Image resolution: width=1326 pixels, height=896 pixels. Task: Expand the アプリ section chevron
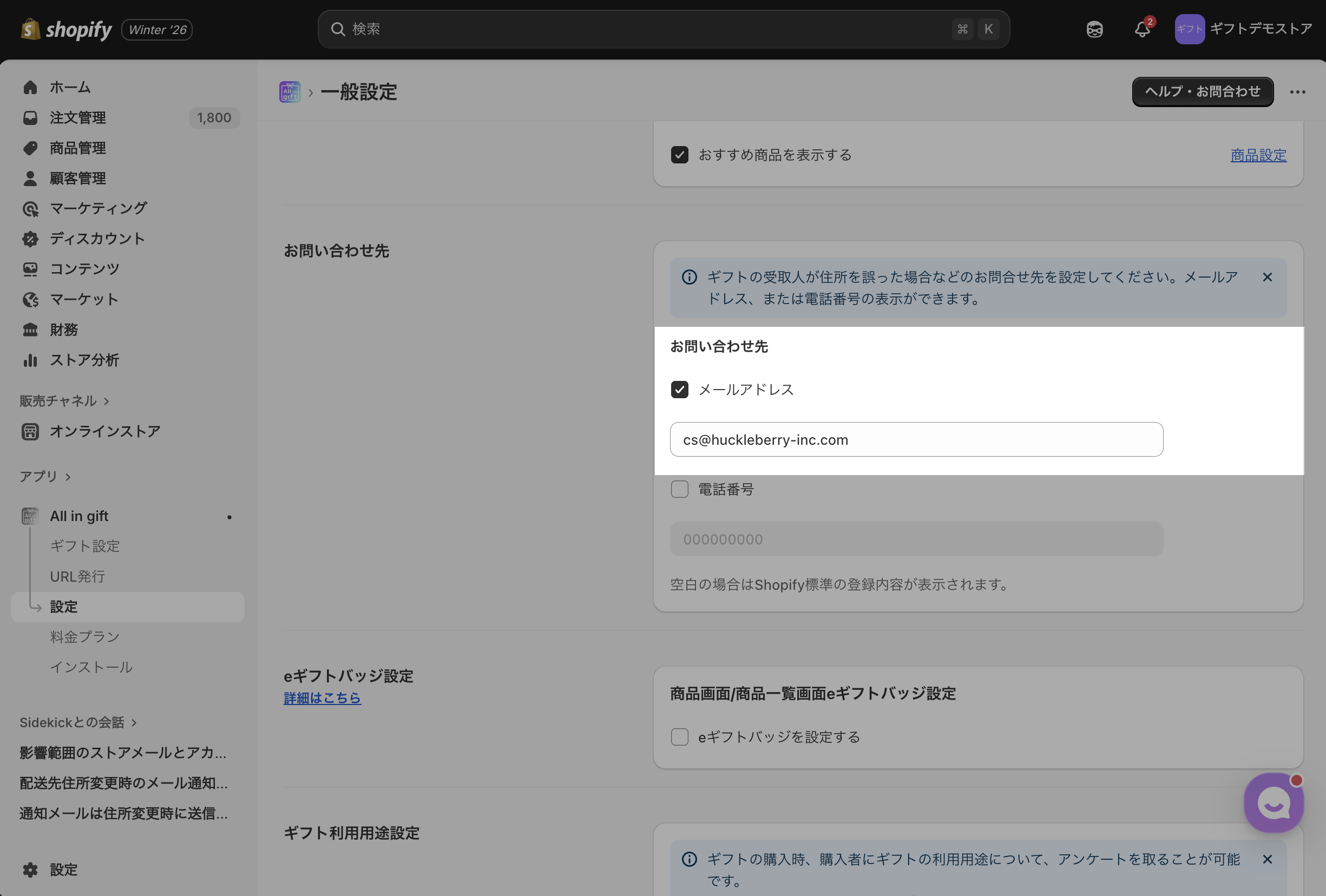click(x=68, y=477)
